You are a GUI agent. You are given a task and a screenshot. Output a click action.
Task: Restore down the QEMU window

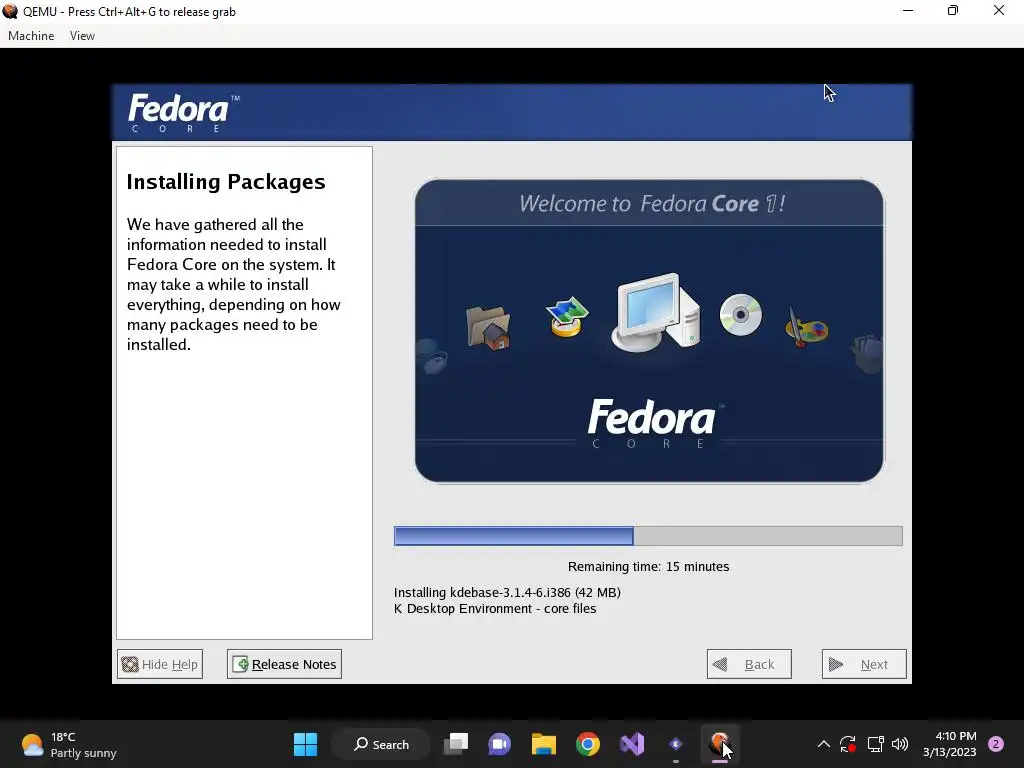coord(953,11)
